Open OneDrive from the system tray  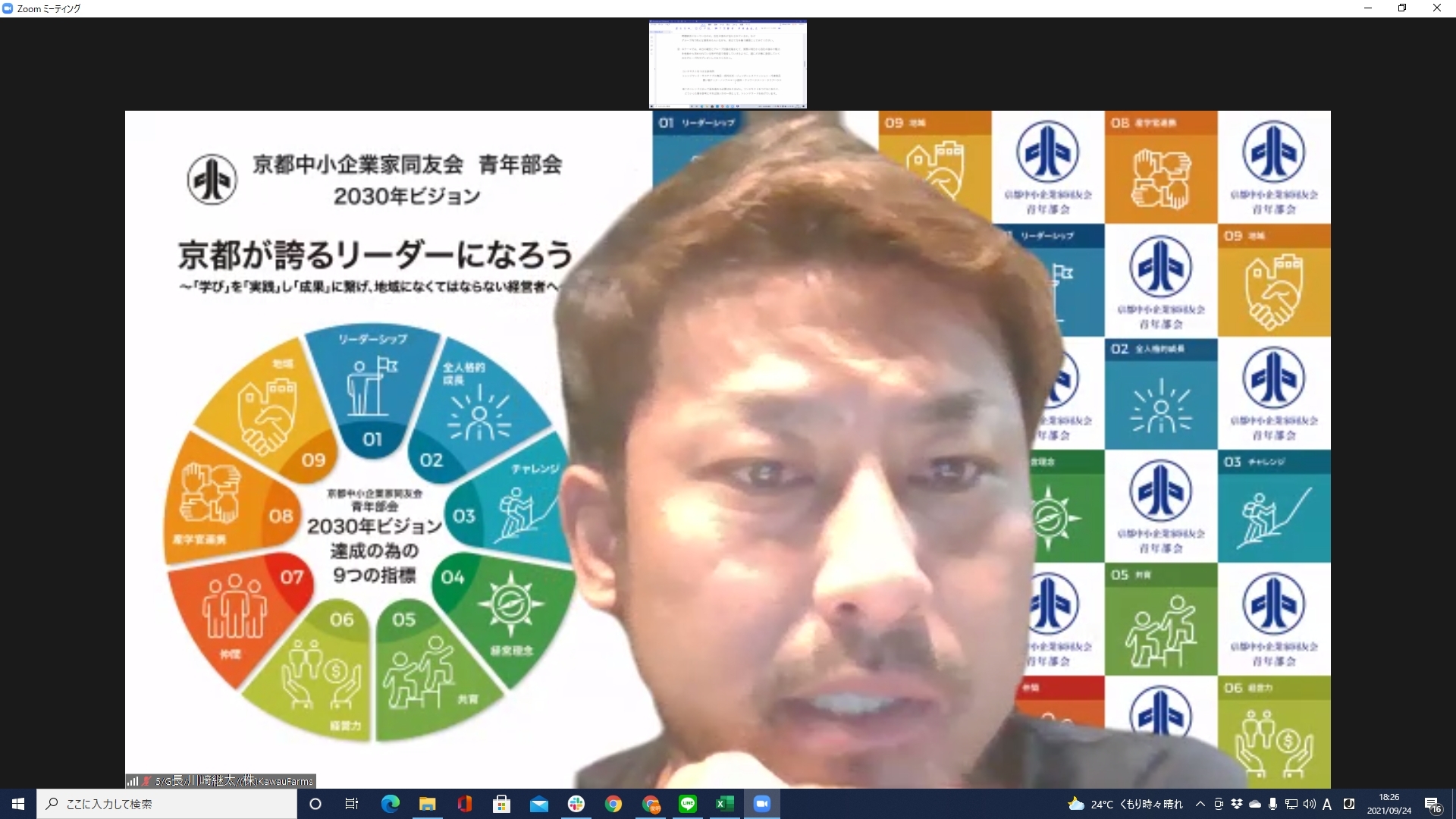pos(1255,804)
